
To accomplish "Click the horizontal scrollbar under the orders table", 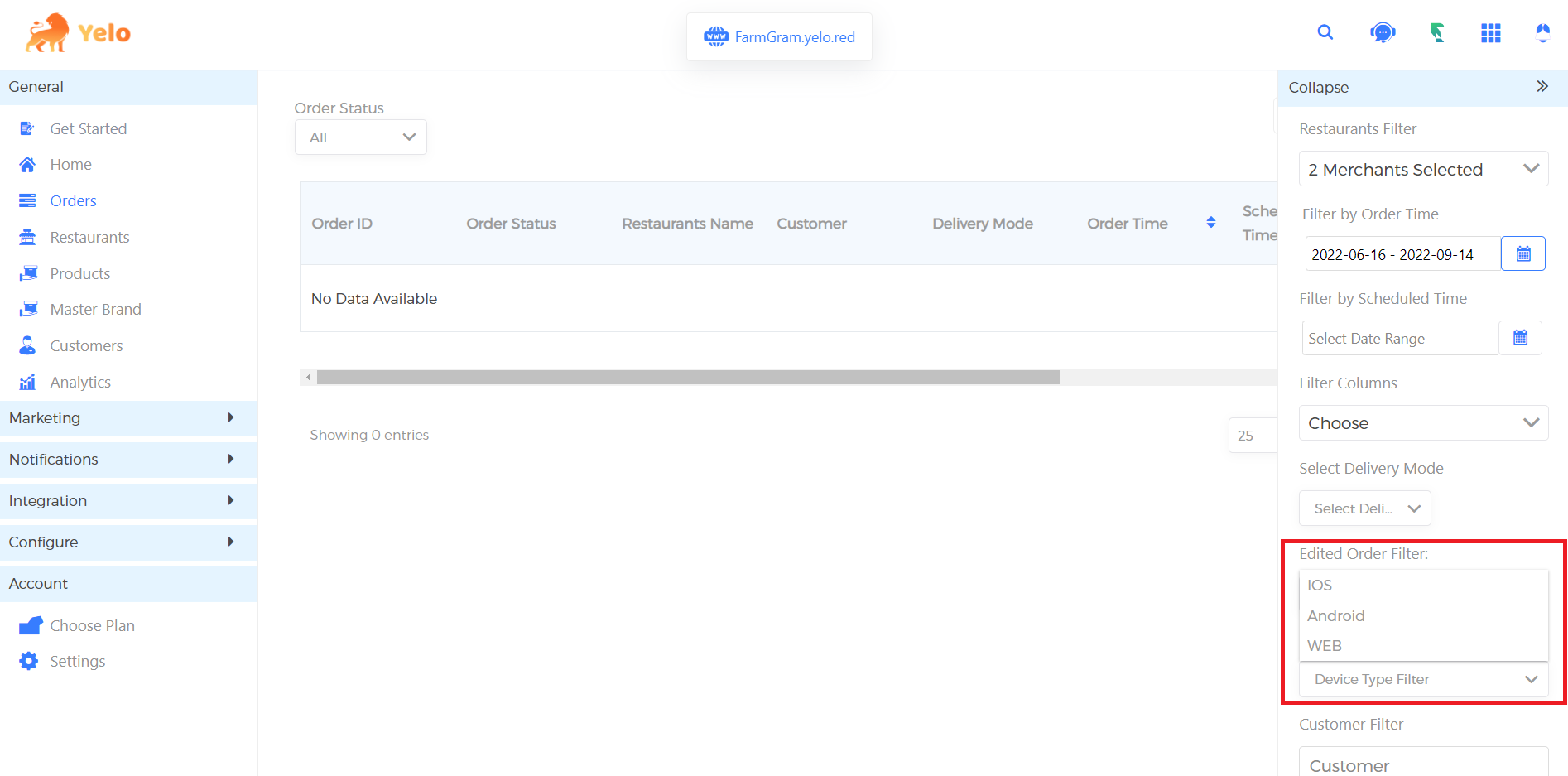I will click(x=687, y=377).
